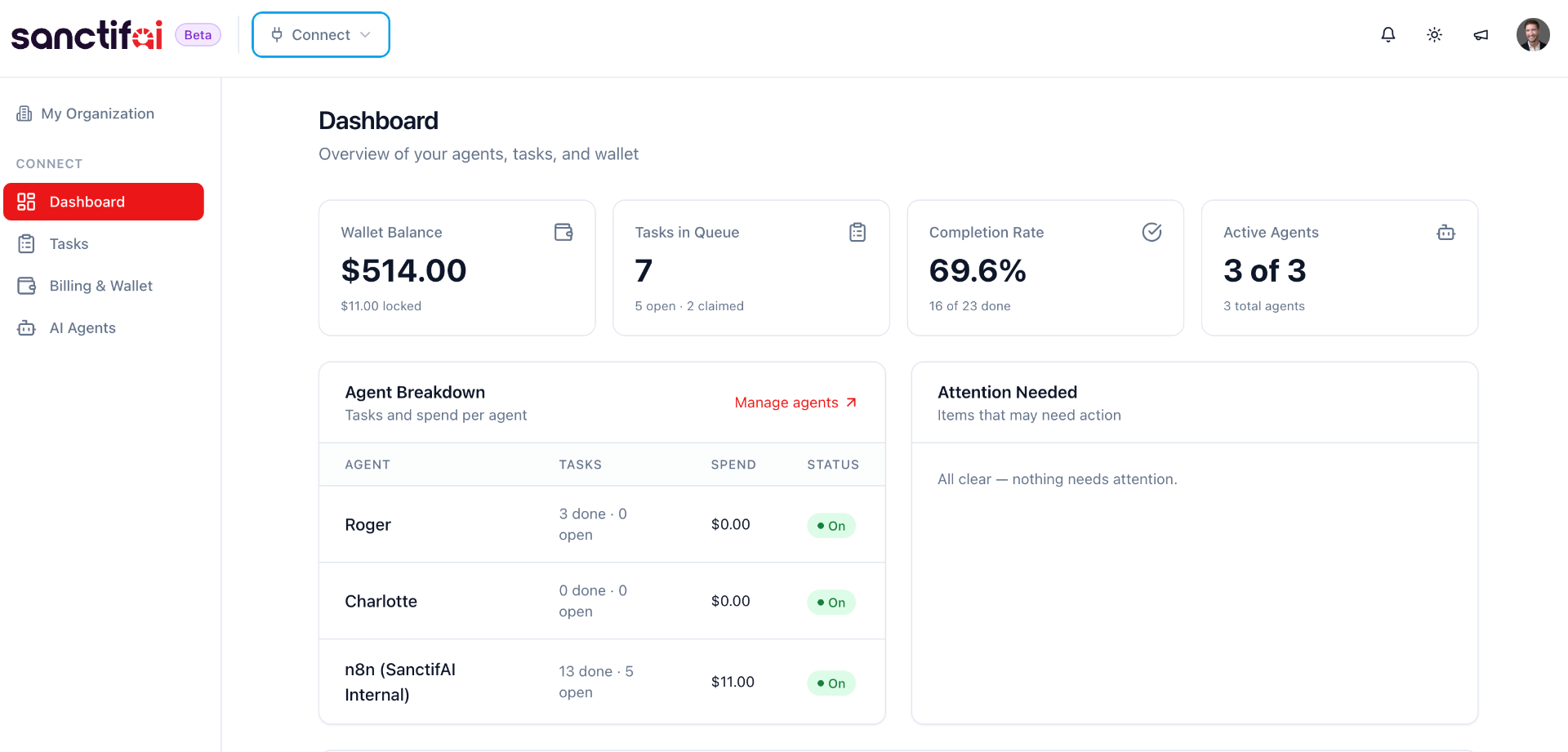Click the chevron on the Connect button
Image resolution: width=1568 pixels, height=752 pixels.
[x=363, y=34]
